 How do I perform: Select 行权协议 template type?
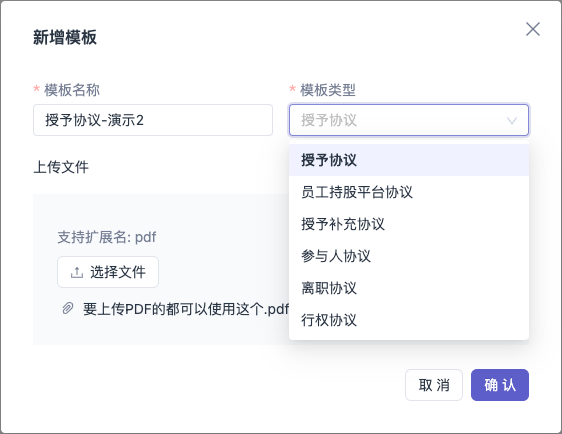point(409,320)
